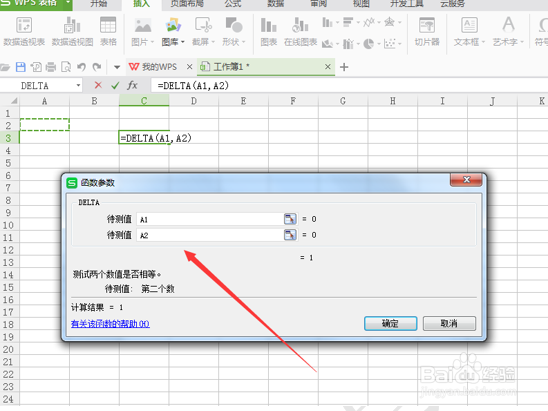Click the 取消 button in dialog

[x=449, y=324]
